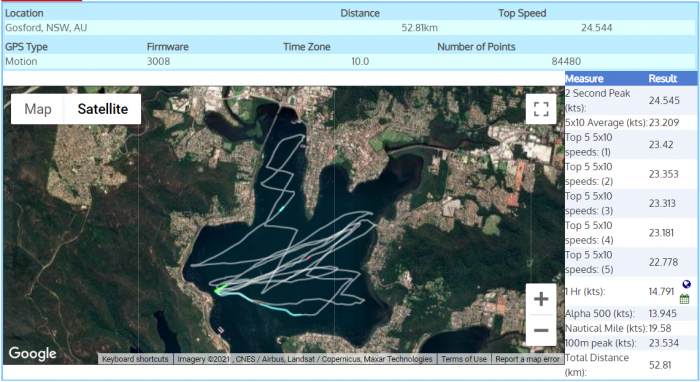Switch to Satellite view
The image size is (700, 382).
[x=103, y=109]
